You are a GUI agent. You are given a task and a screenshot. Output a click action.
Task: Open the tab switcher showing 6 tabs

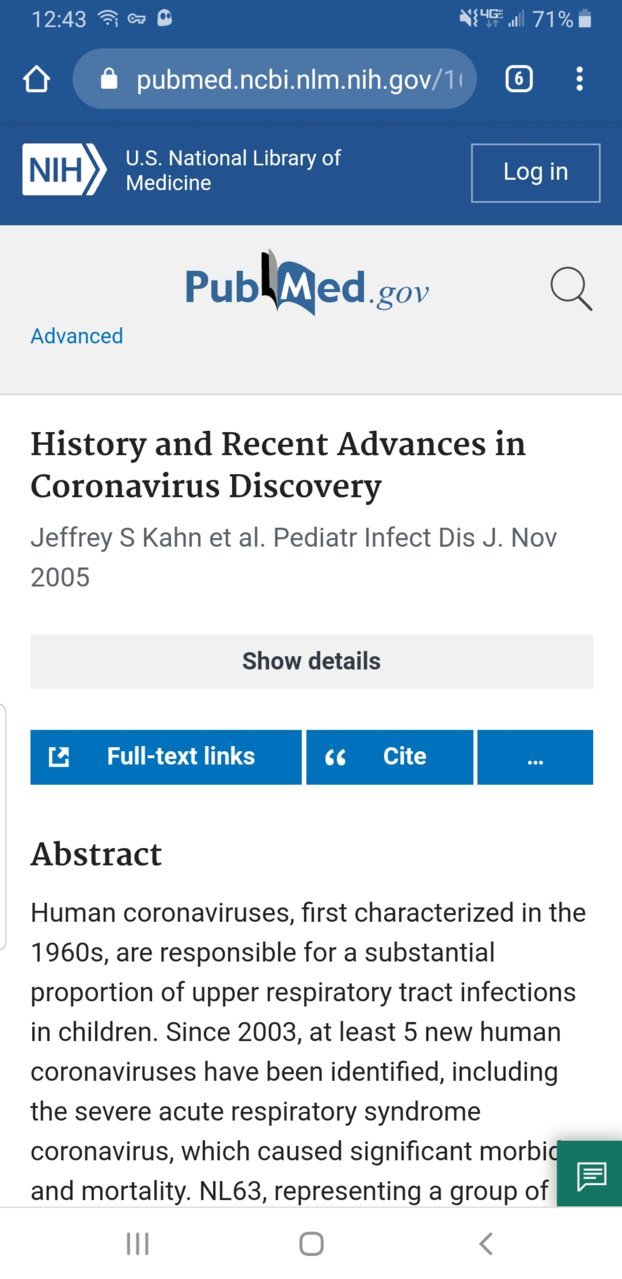(x=518, y=79)
